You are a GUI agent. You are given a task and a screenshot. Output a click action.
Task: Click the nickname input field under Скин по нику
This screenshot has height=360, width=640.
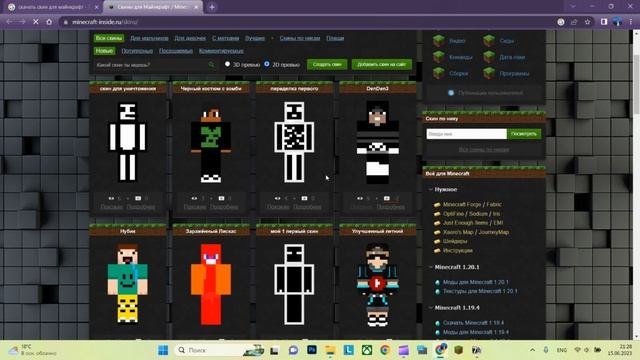(x=467, y=134)
